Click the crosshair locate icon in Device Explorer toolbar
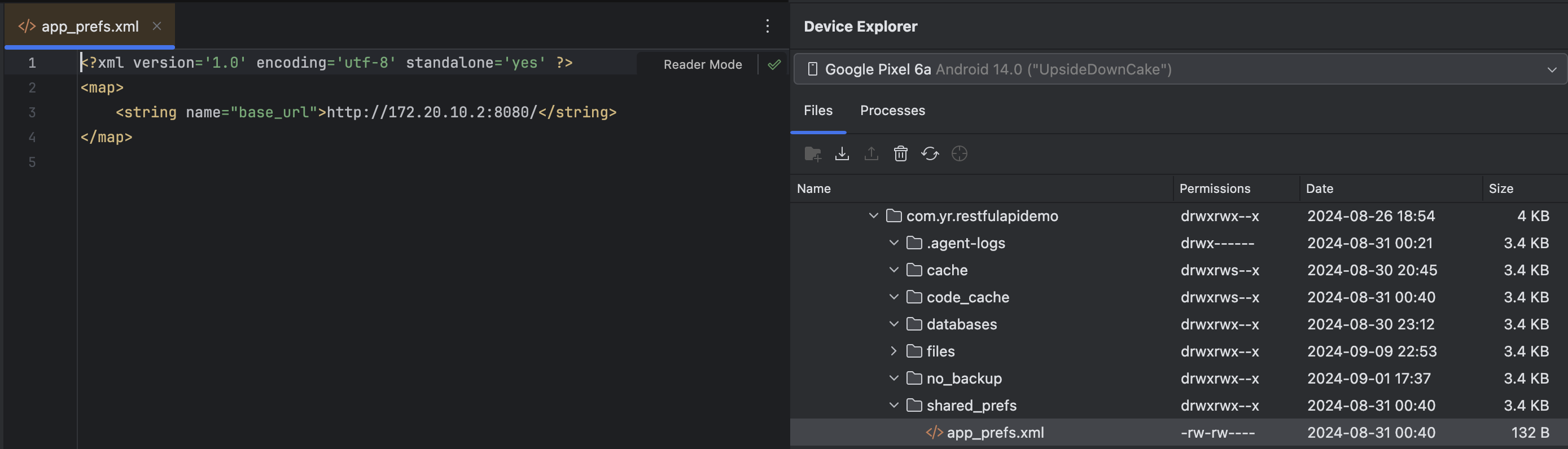Image resolution: width=1568 pixels, height=449 pixels. 960,154
